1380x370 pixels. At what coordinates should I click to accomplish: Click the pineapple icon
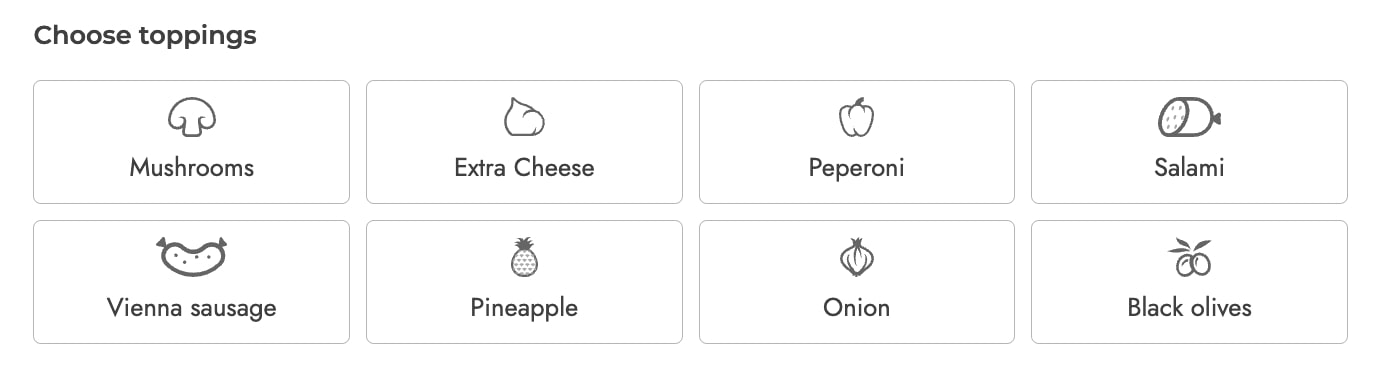524,257
